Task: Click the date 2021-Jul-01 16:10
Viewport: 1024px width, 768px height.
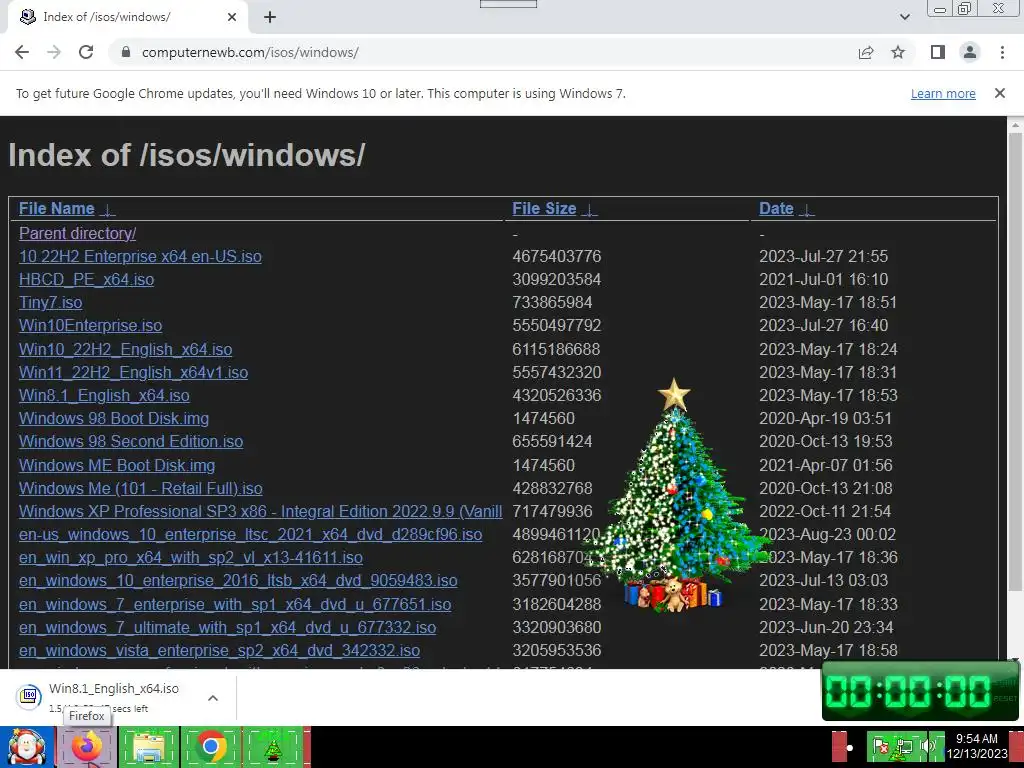Action: point(824,280)
